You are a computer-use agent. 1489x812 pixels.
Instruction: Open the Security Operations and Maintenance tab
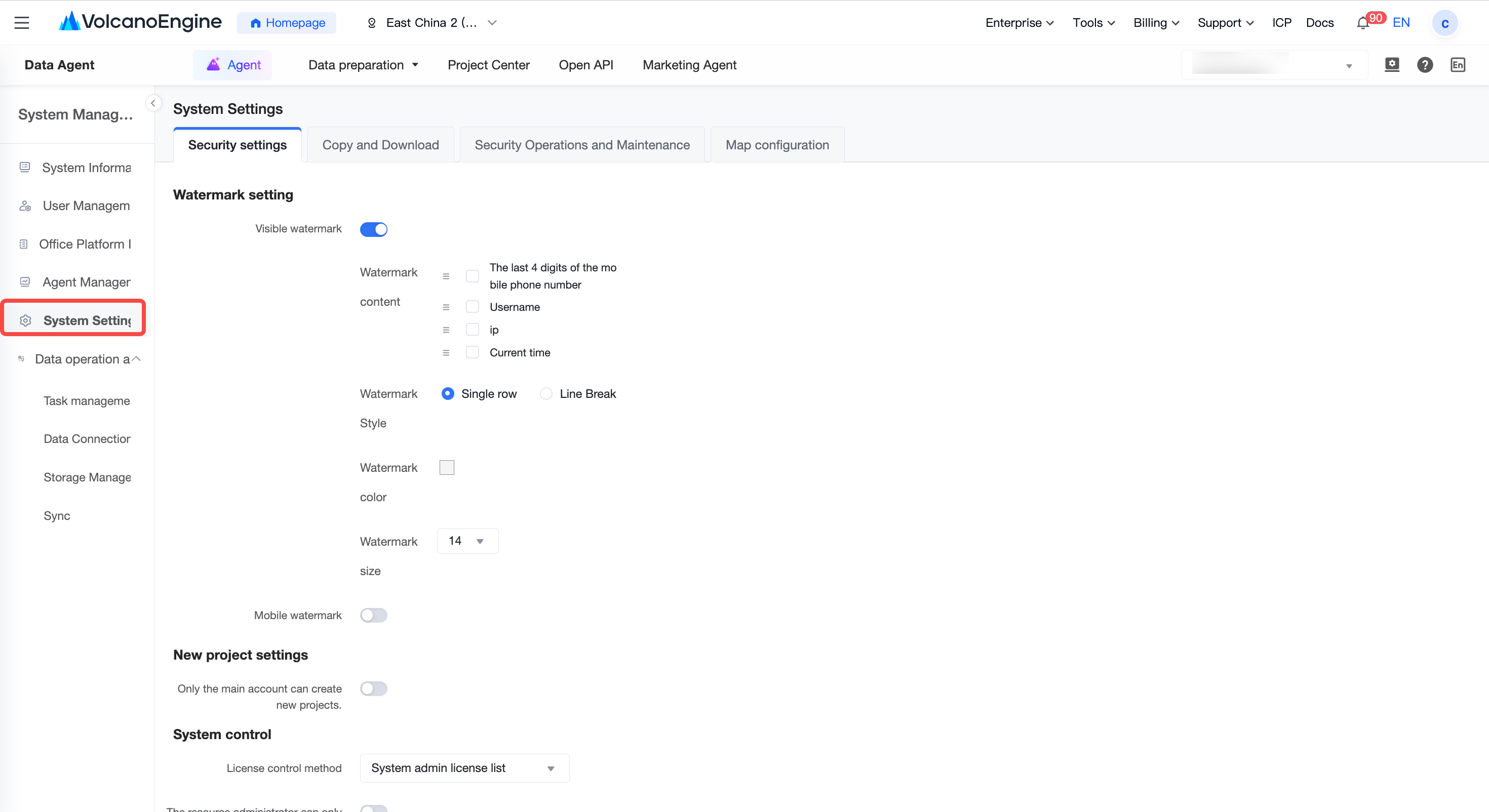tap(582, 144)
